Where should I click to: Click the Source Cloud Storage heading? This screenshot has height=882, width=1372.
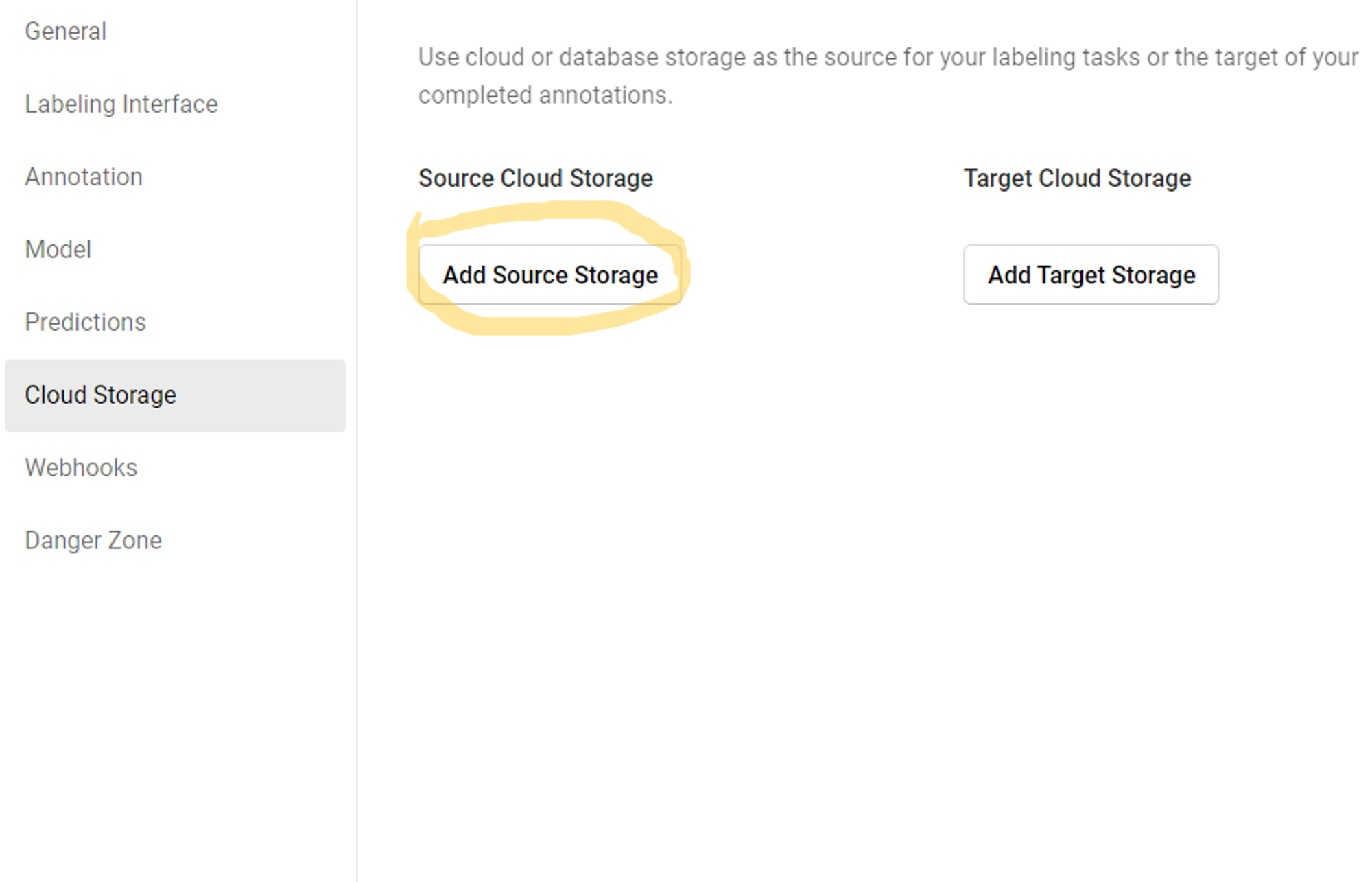535,178
